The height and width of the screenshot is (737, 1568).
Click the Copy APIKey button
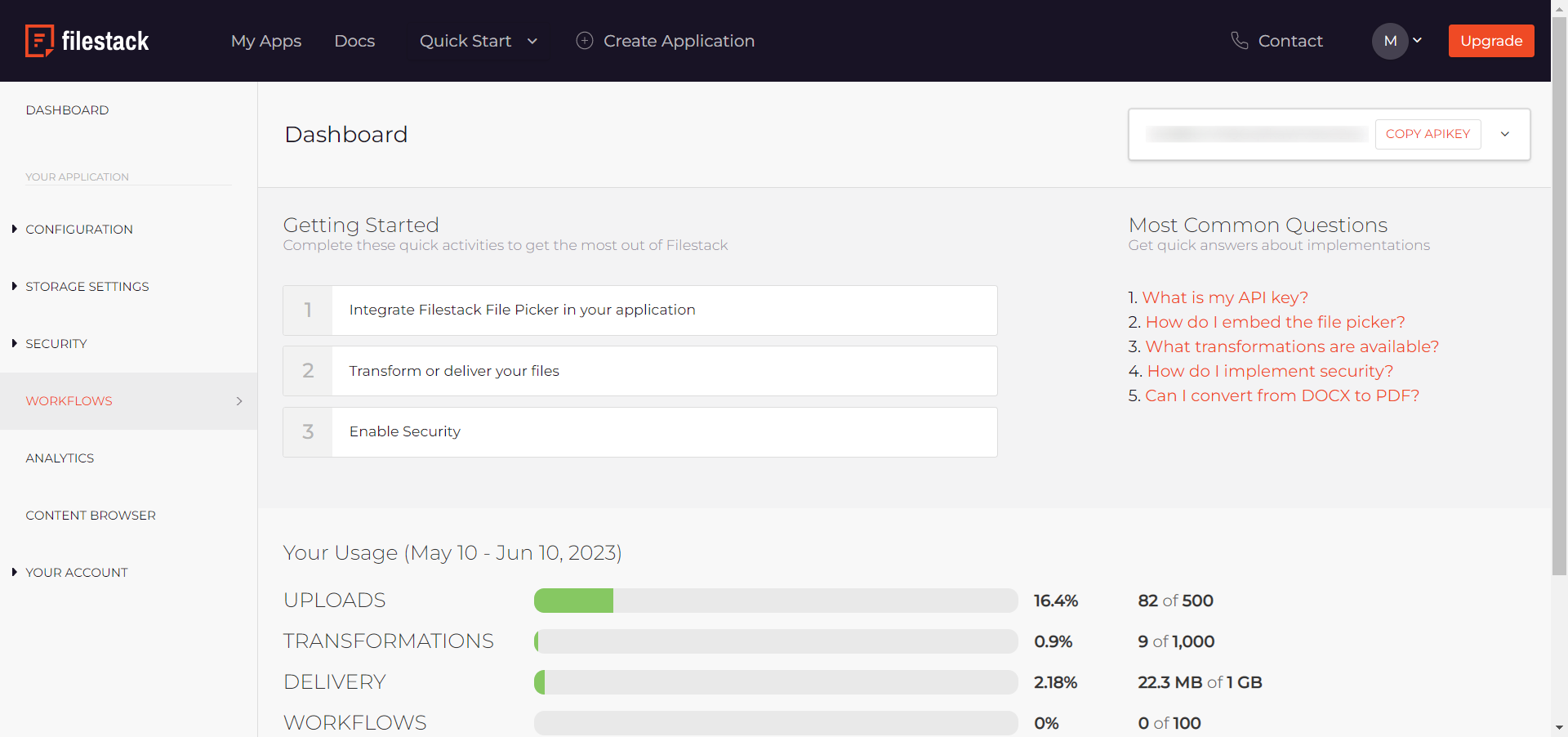click(1428, 134)
